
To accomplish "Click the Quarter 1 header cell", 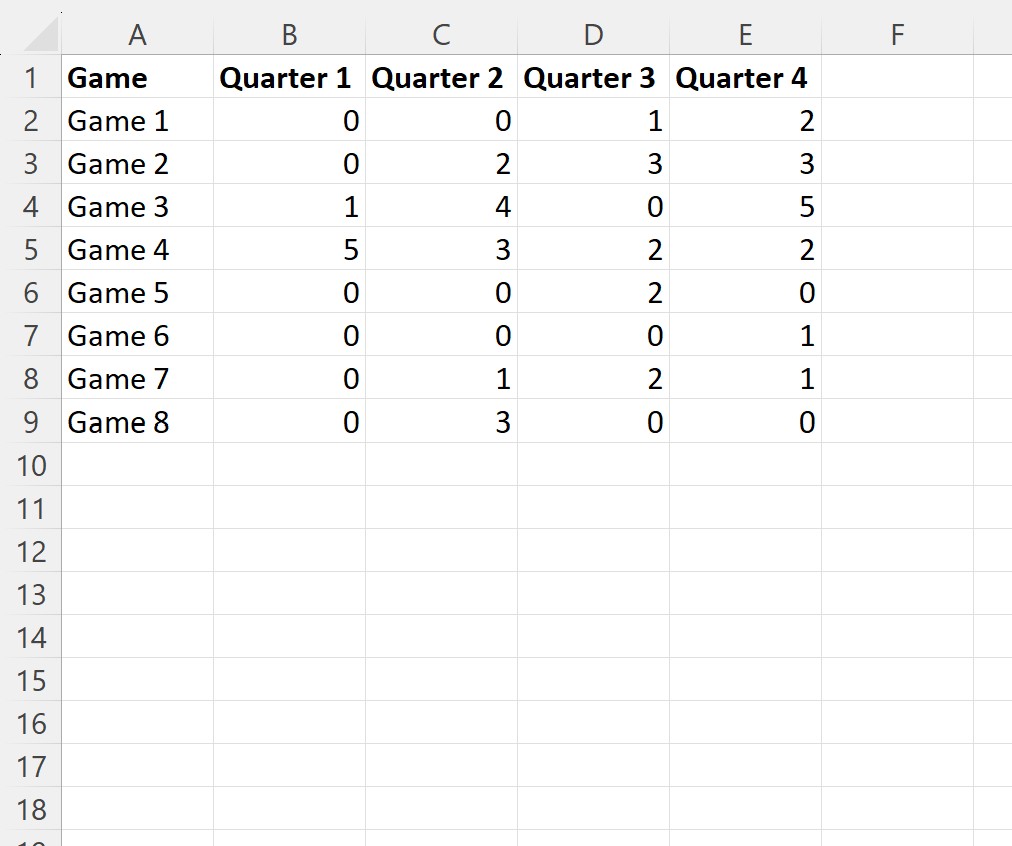I will tap(289, 77).
